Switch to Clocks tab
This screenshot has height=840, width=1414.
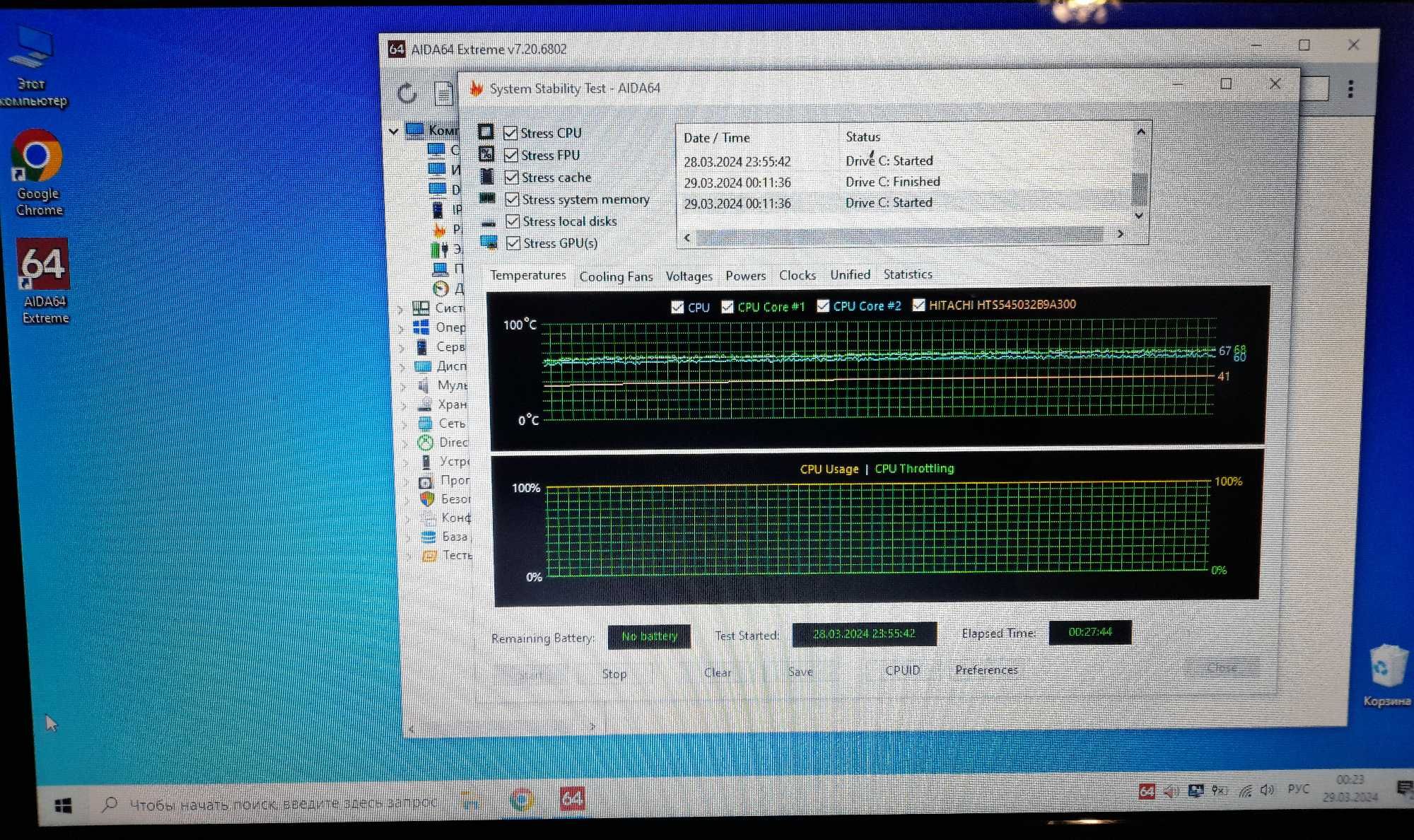797,275
